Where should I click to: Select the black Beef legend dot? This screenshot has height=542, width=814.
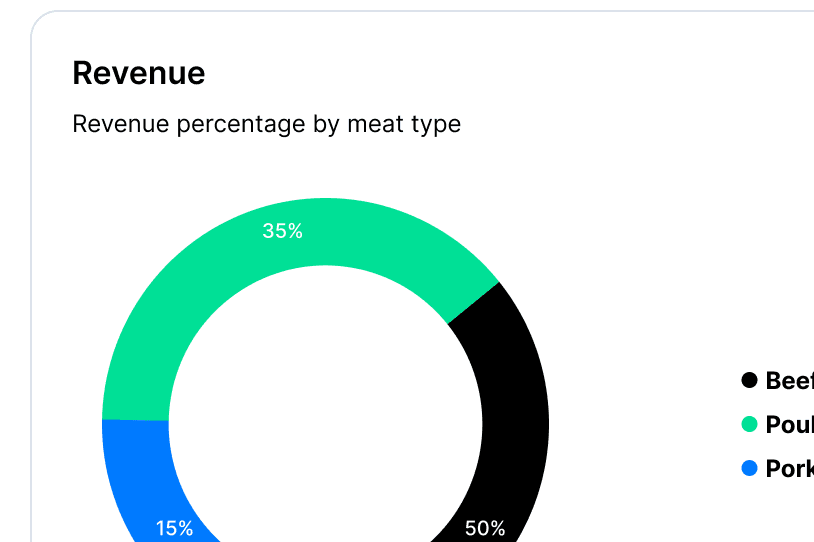[x=749, y=380]
